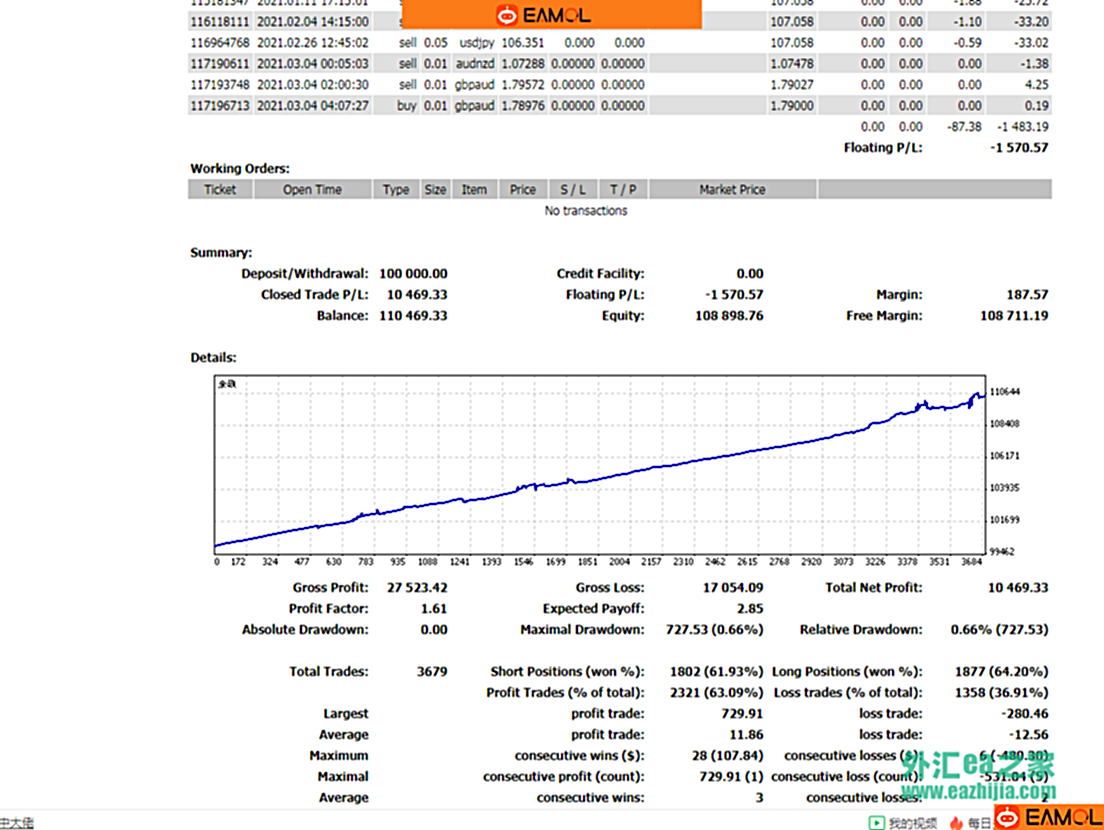Click open time 2021.02.26 12:45:02
The image size is (1104, 830).
pos(313,43)
